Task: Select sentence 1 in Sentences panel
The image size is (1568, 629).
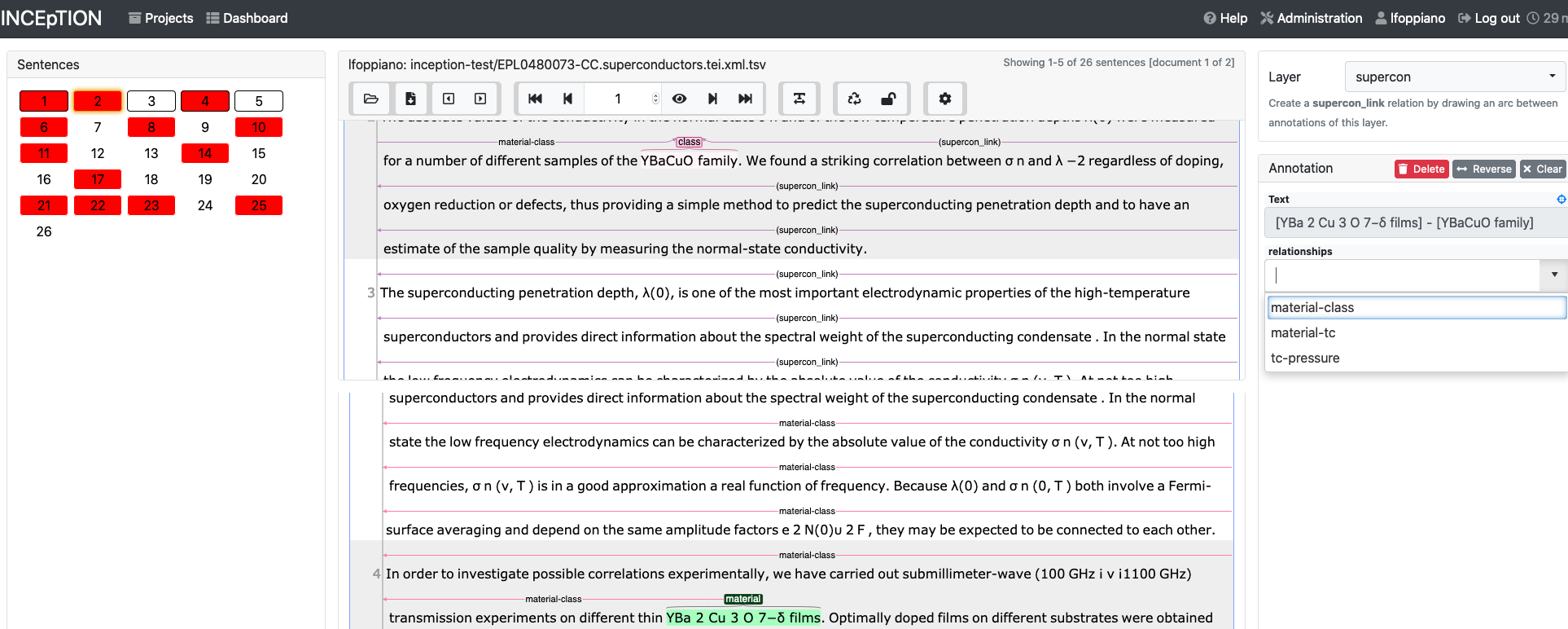Action: point(44,101)
